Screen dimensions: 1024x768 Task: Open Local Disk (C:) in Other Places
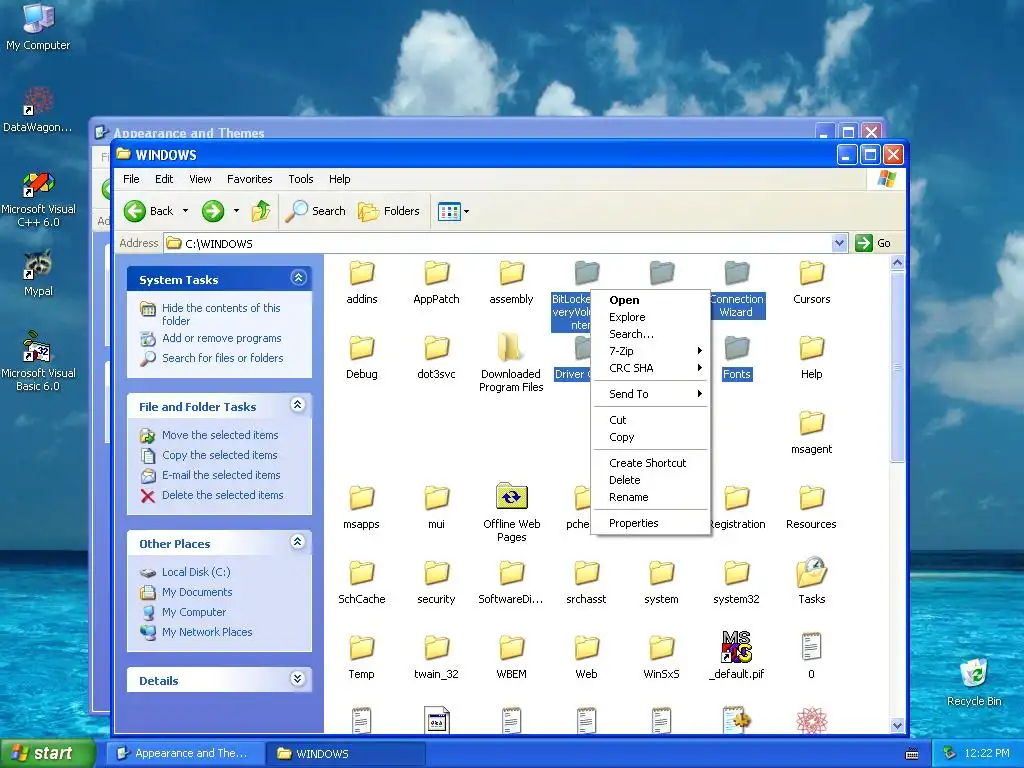(x=196, y=572)
